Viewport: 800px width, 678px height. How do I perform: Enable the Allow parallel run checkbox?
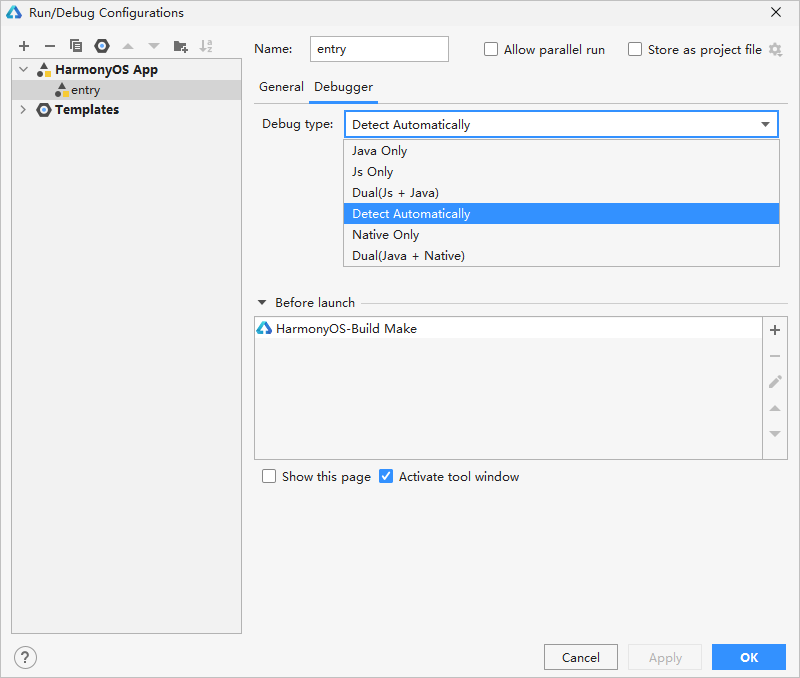491,50
